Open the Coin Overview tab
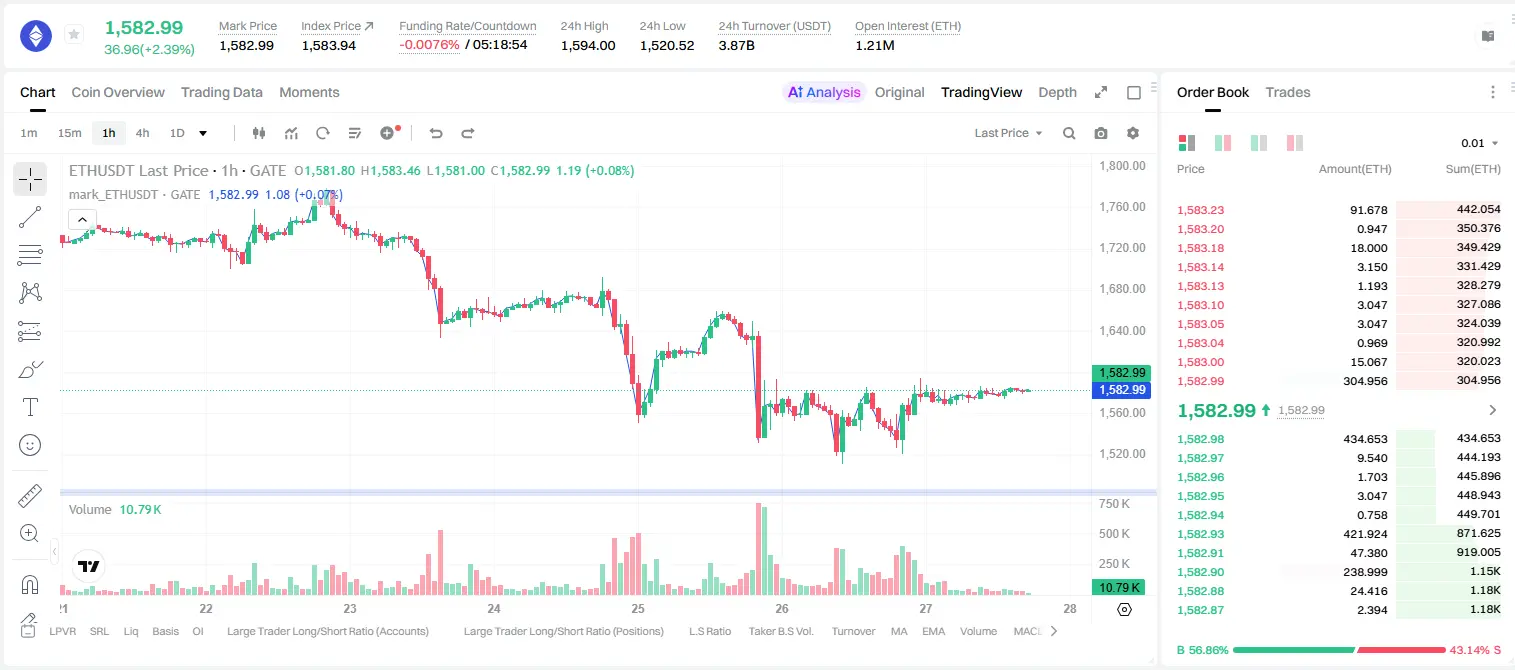 tap(118, 92)
